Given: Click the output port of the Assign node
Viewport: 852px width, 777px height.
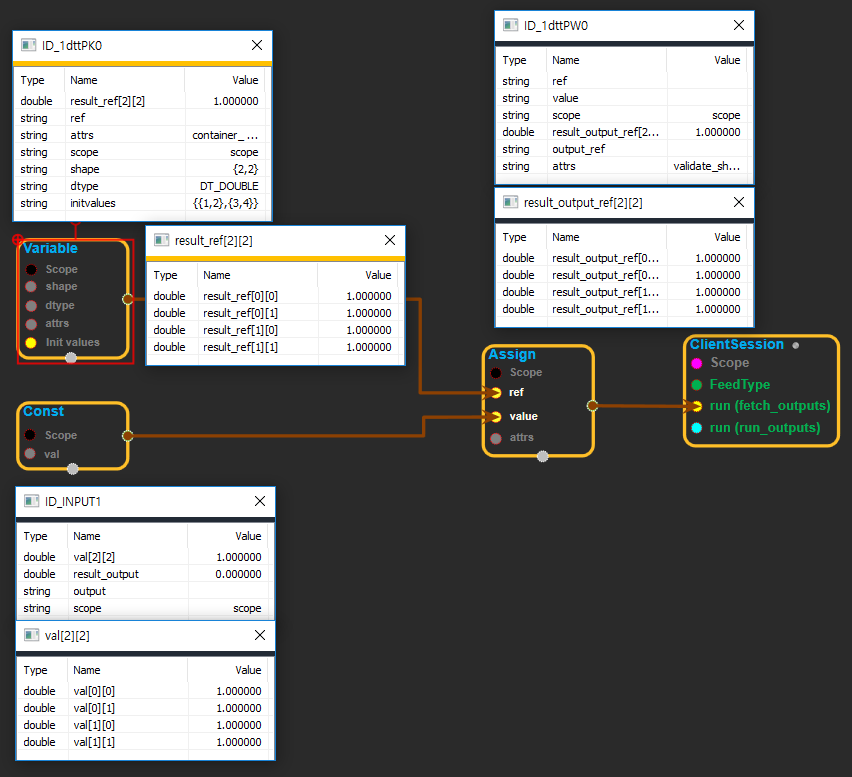Looking at the screenshot, I should (592, 406).
